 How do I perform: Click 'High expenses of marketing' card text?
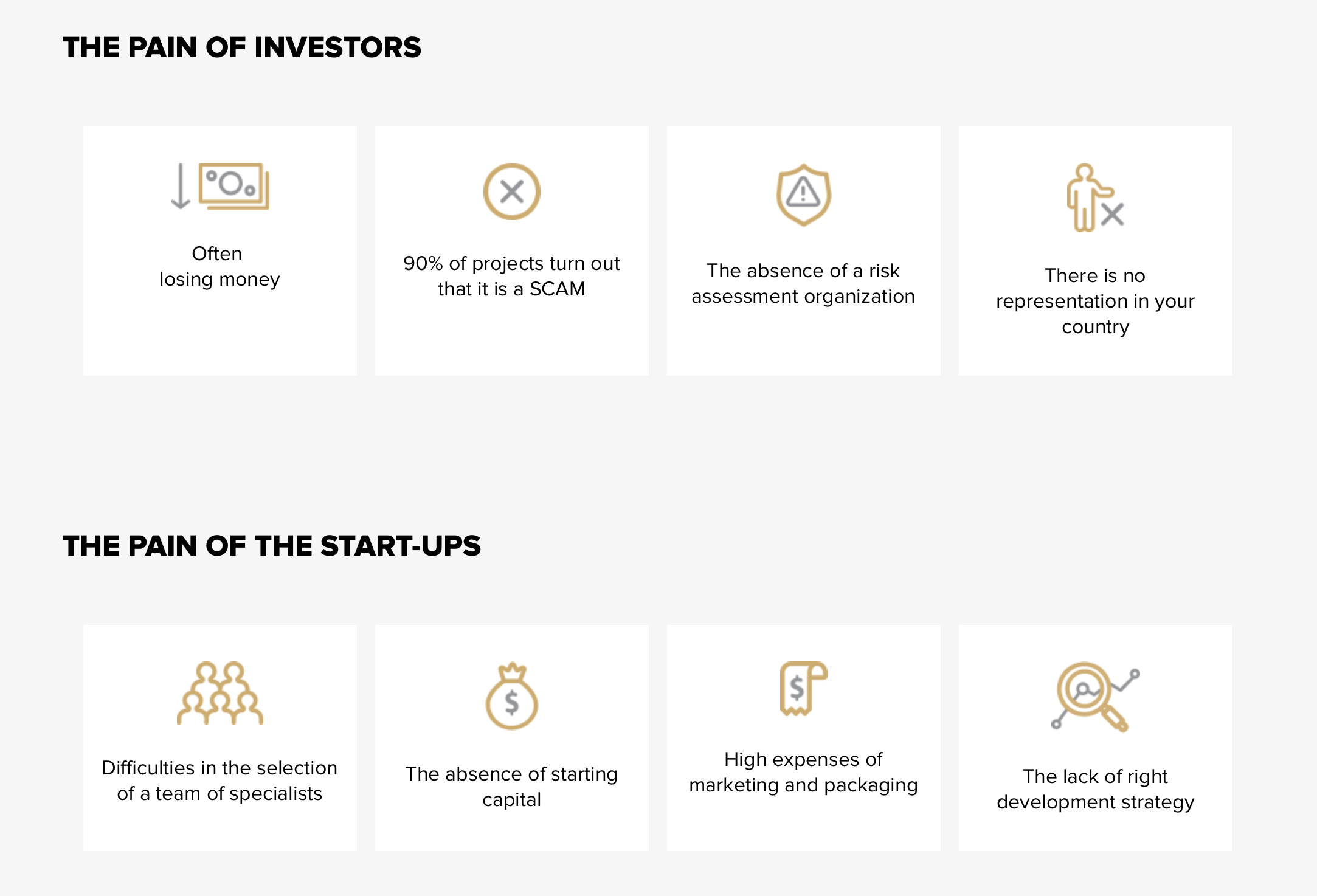803,772
